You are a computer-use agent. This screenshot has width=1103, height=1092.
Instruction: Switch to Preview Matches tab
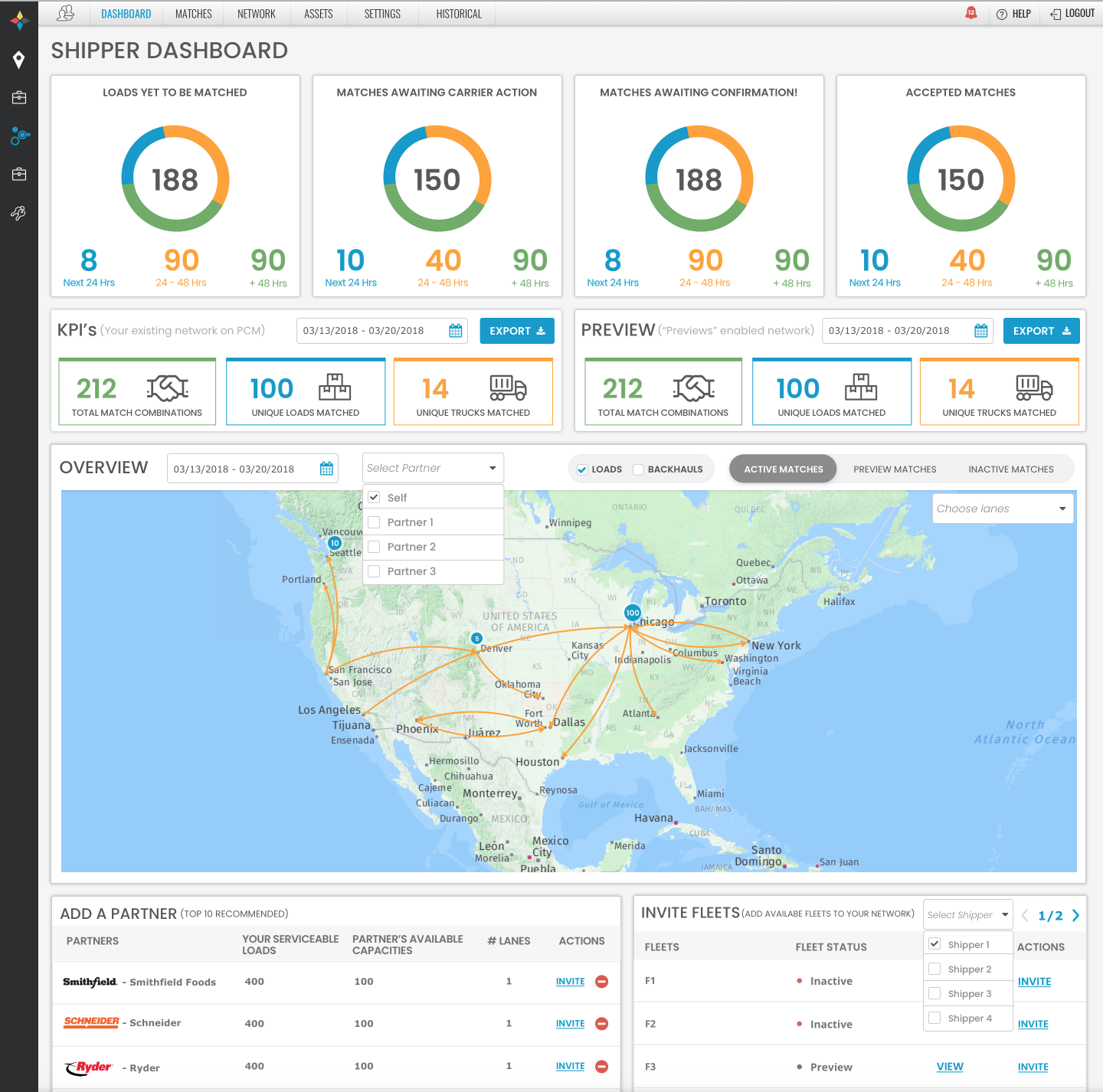pos(895,469)
